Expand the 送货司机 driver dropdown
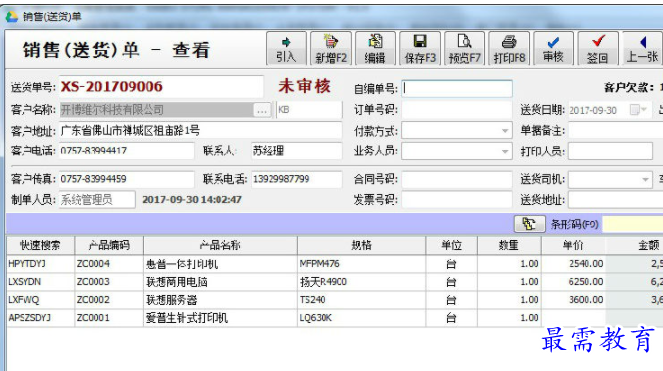 645,179
